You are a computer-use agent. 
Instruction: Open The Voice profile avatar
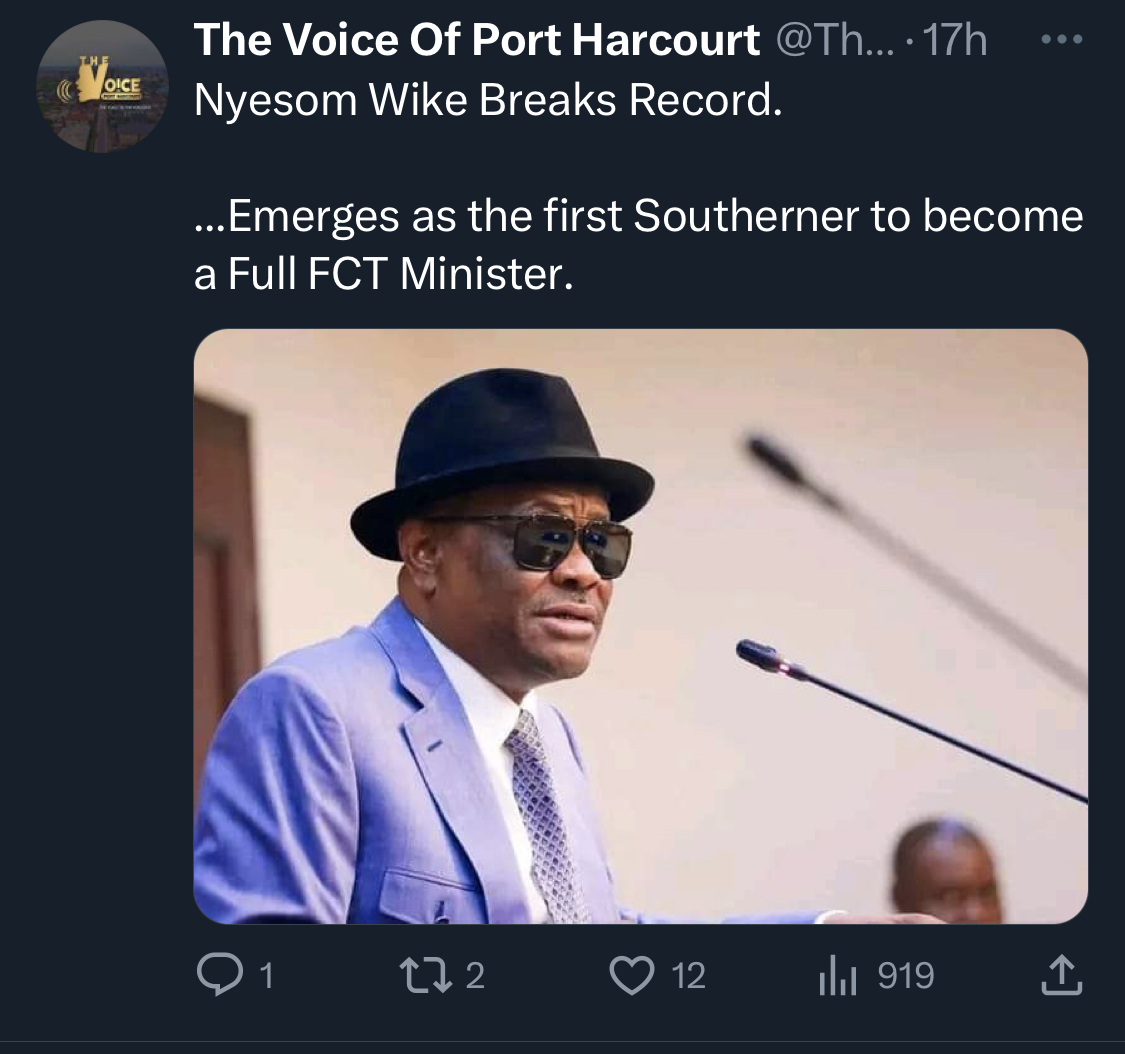tap(102, 86)
